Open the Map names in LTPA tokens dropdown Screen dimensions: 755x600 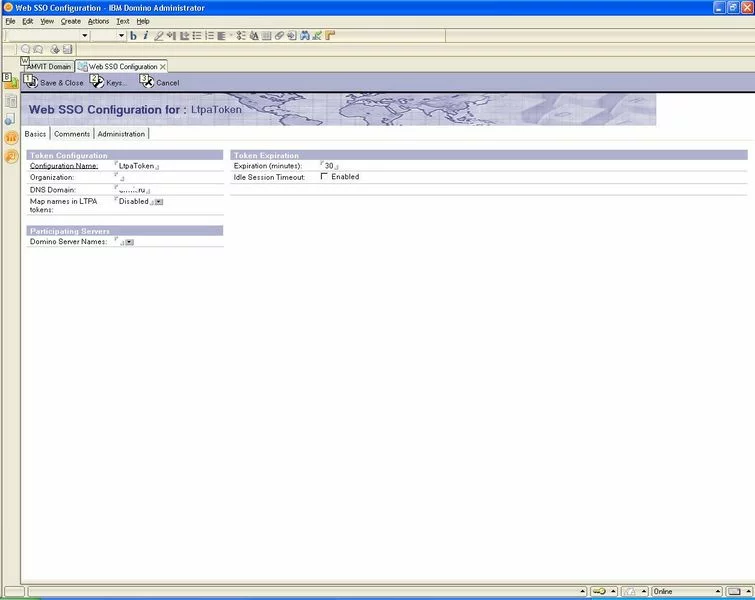(x=159, y=202)
